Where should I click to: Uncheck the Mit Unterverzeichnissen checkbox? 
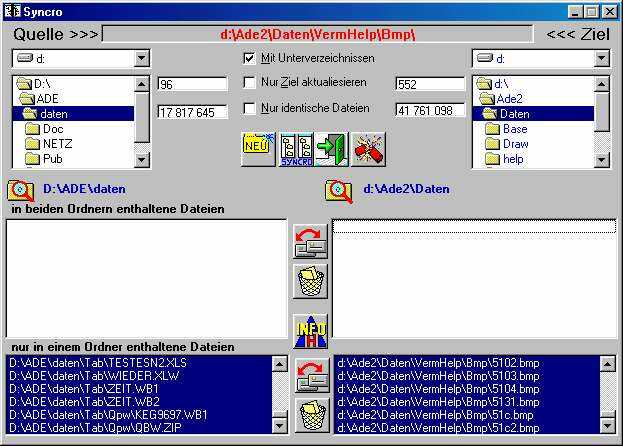click(x=249, y=58)
